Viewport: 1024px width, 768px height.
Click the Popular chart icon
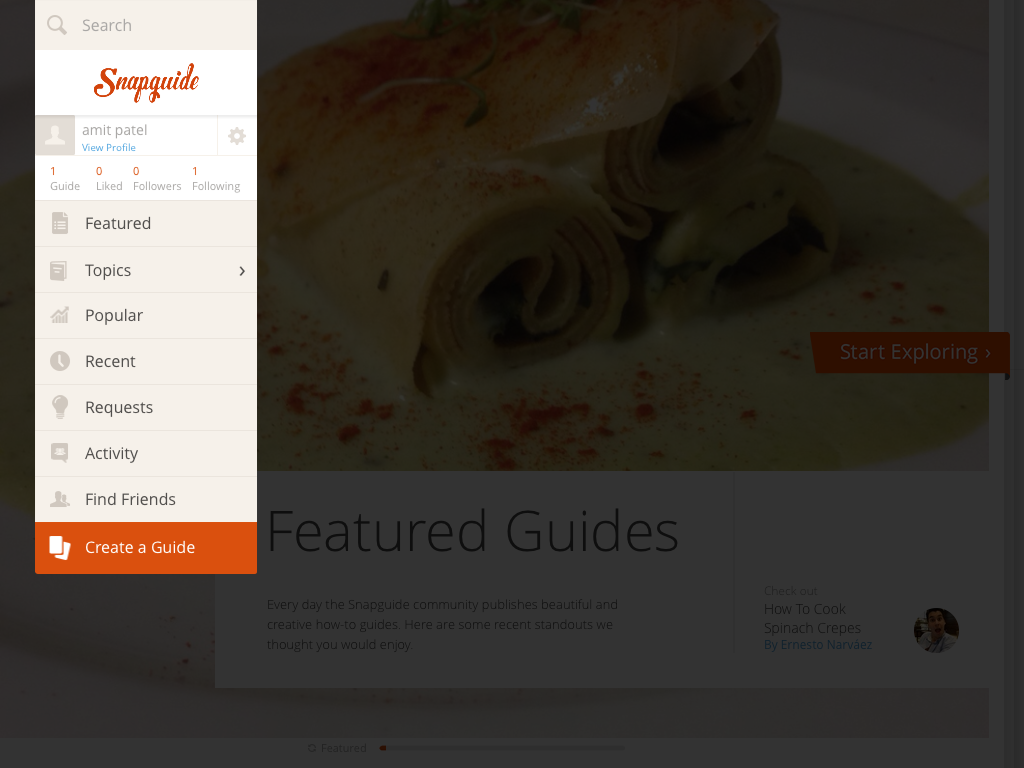(59, 315)
